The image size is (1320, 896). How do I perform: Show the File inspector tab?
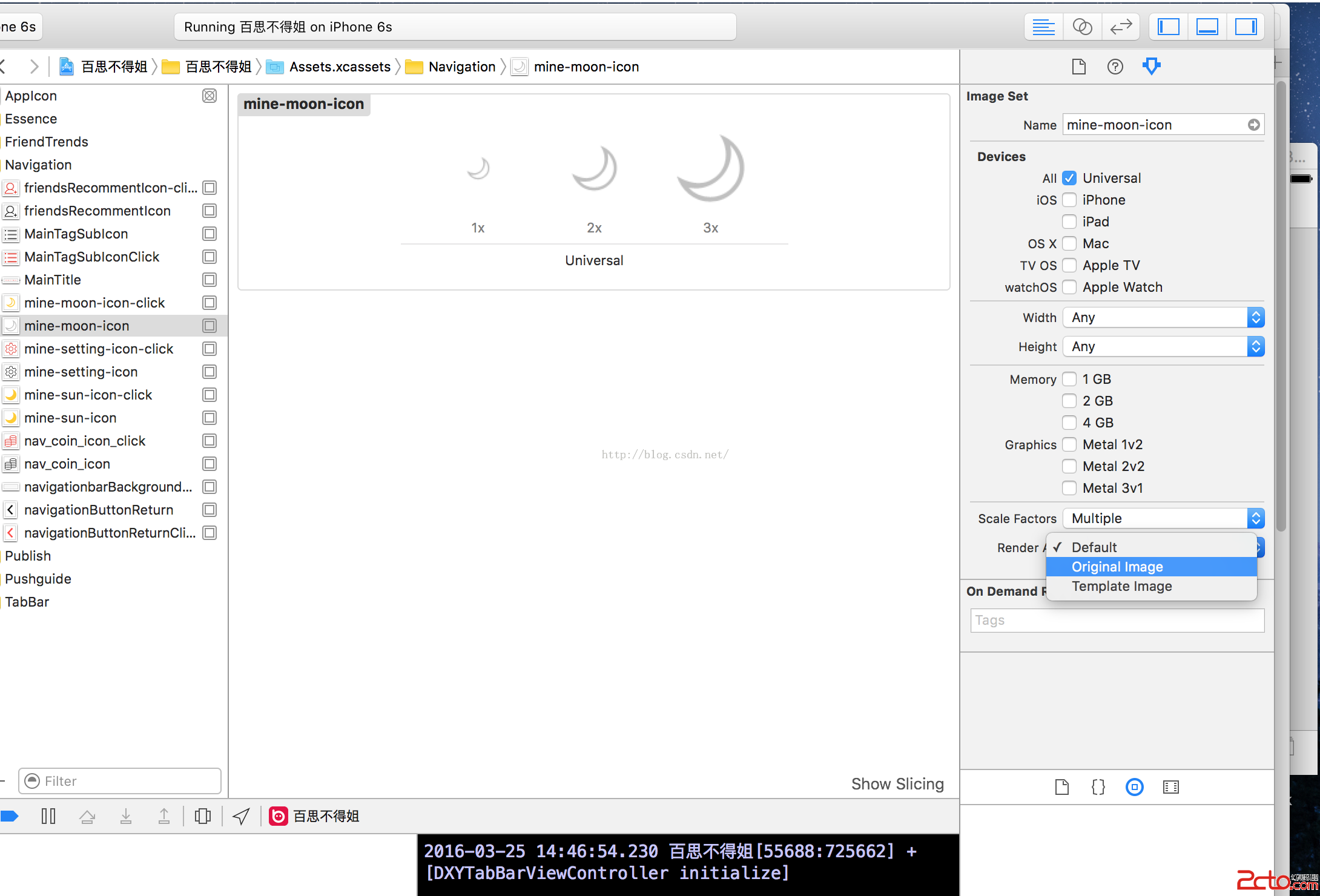(x=1078, y=67)
